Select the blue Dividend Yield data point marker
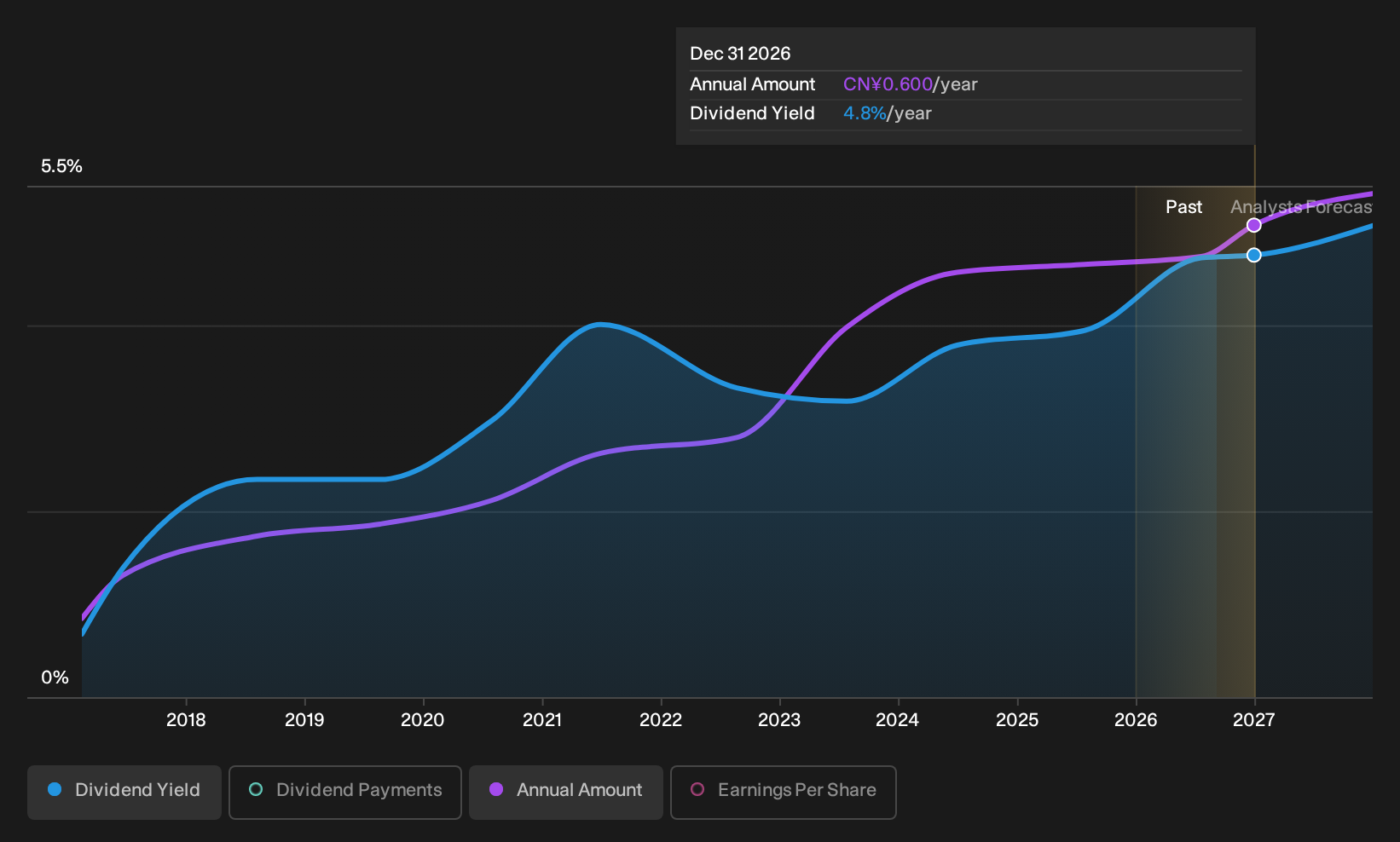This screenshot has height=842, width=1400. click(1254, 255)
